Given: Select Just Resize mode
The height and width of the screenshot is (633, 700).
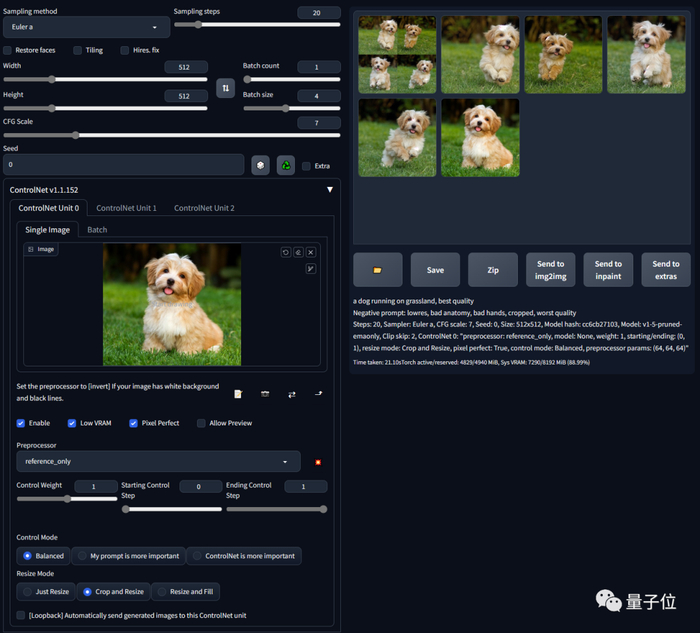Looking at the screenshot, I should (x=46, y=591).
